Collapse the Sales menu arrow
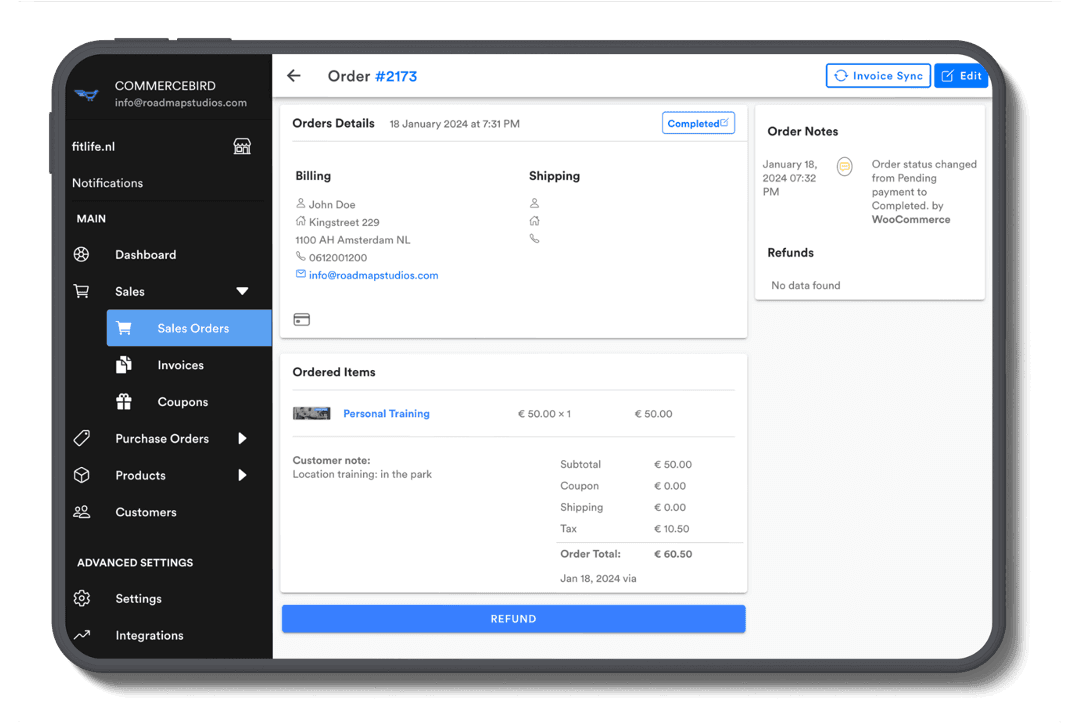 pos(242,291)
